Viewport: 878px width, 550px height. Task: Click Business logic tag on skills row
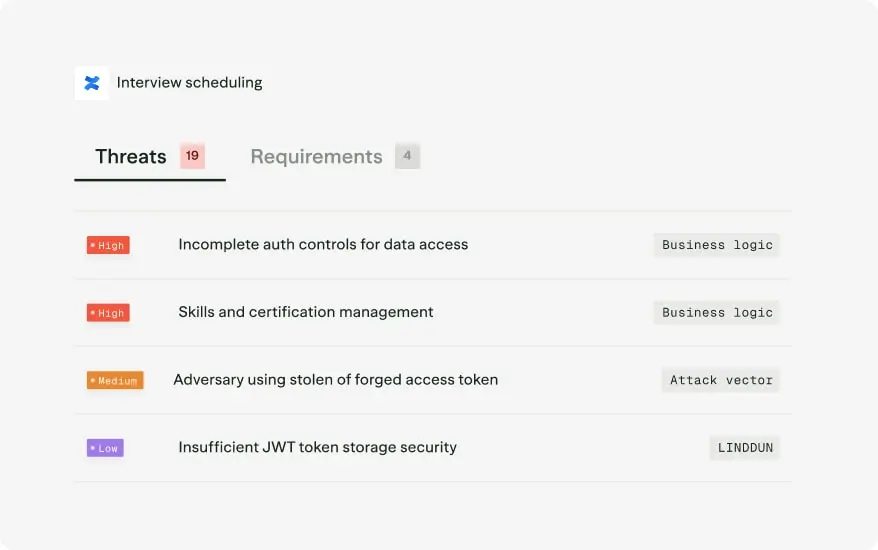pos(717,313)
